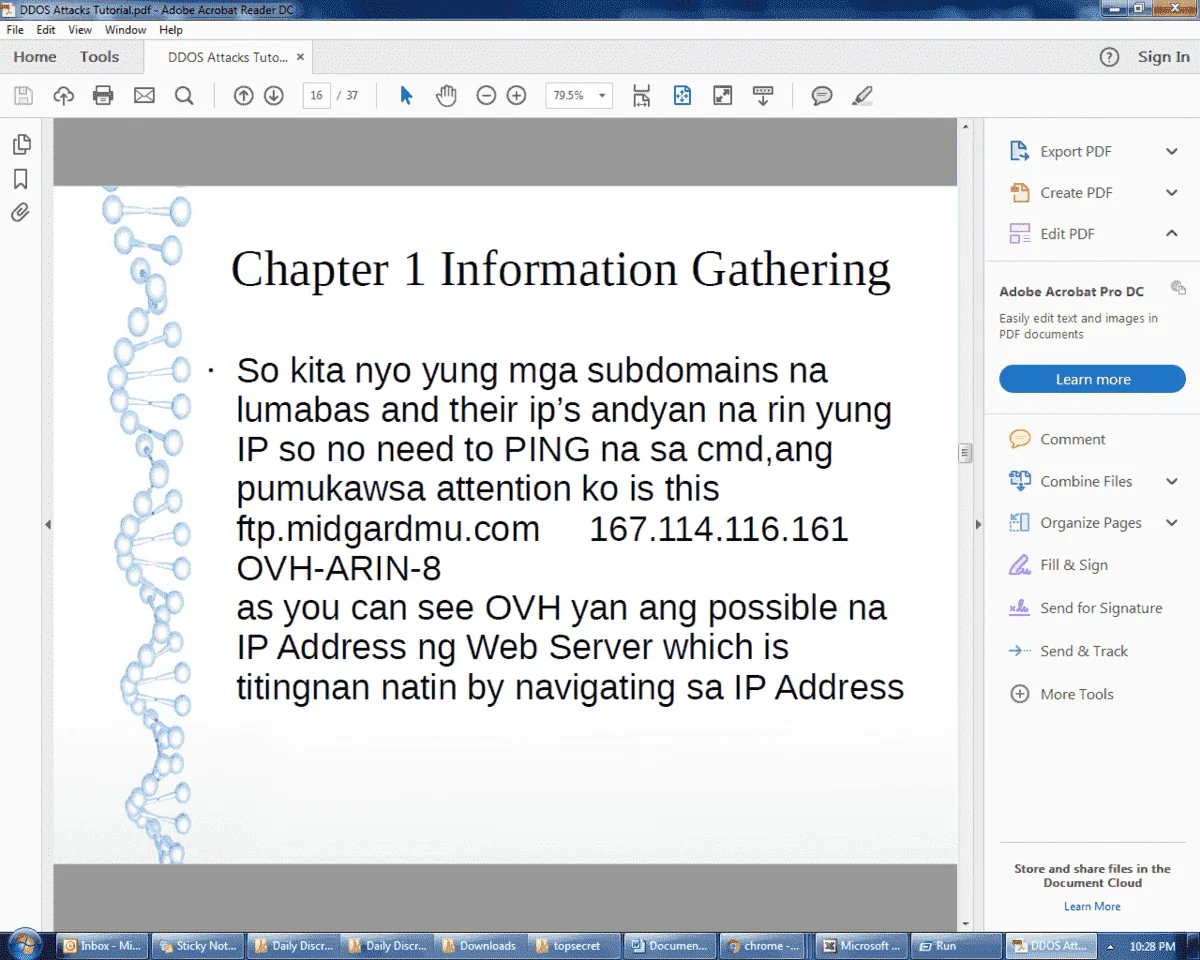Open the File menu
This screenshot has height=960, width=1200.
coord(15,30)
